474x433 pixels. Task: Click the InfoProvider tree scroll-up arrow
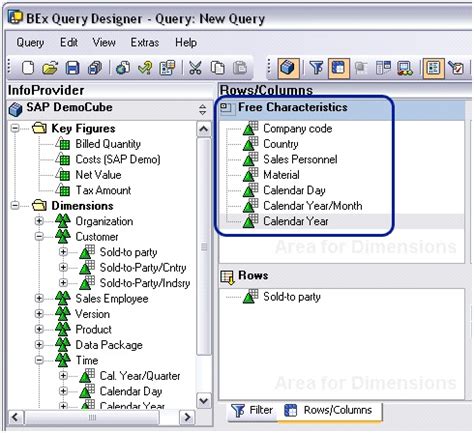[204, 129]
